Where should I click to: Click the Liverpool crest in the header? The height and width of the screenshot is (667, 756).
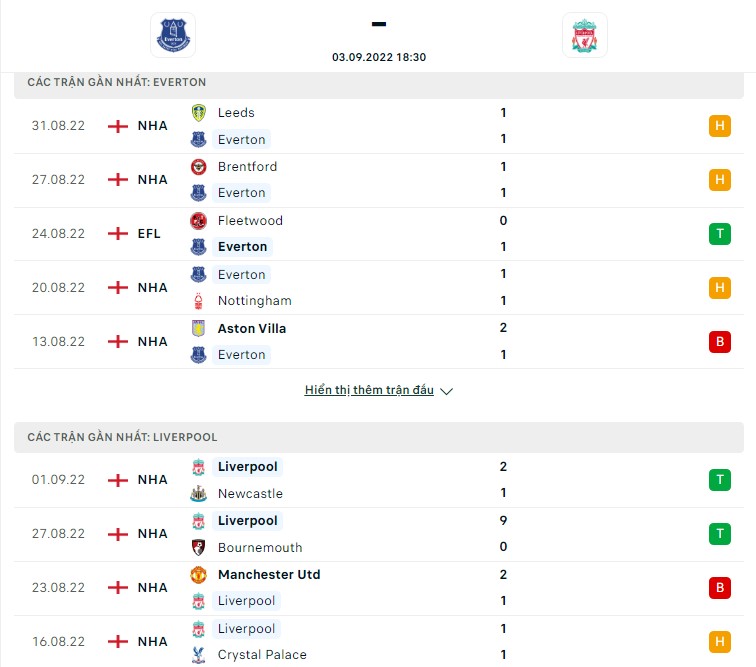(x=584, y=35)
